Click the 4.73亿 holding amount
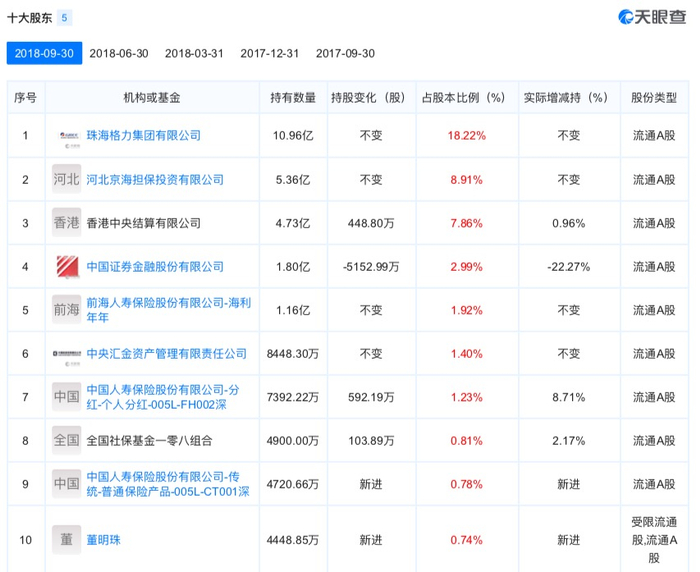Viewport: 700px width, 572px height. [293, 223]
